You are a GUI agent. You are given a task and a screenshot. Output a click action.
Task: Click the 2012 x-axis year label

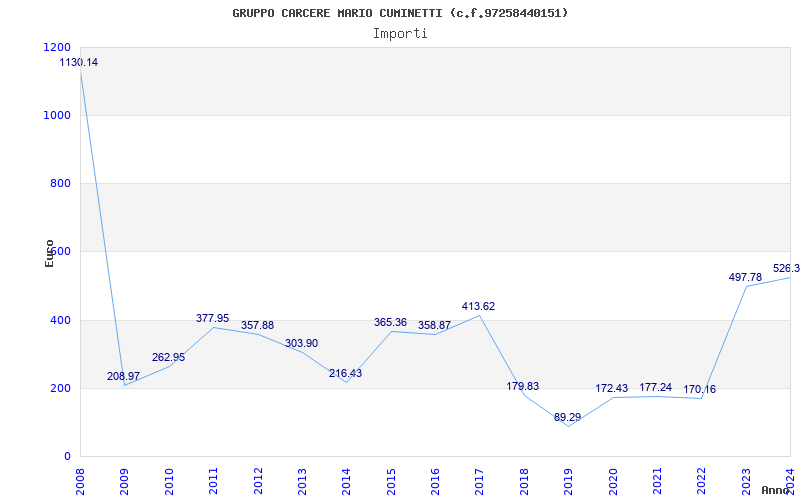258,481
